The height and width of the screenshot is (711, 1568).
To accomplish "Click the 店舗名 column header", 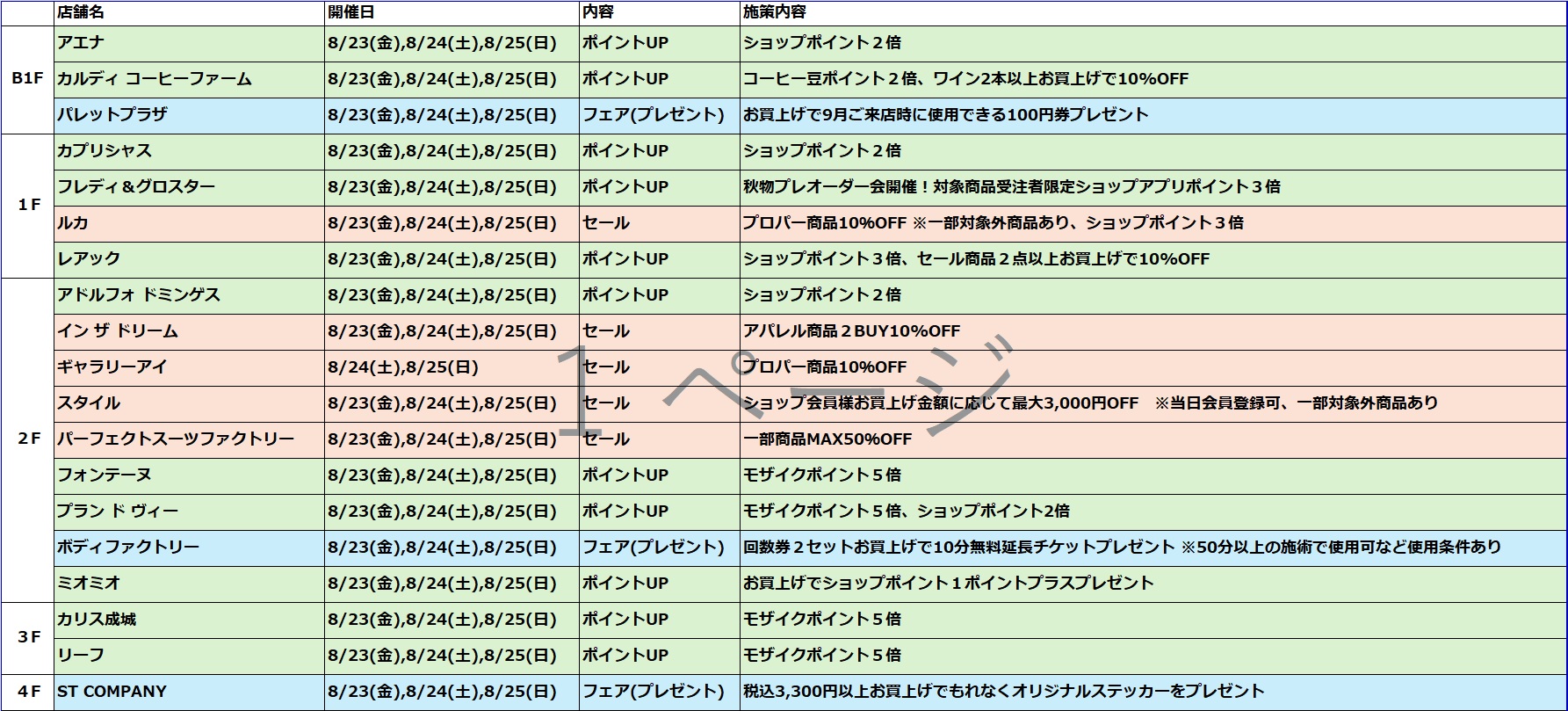I will tap(189, 12).
